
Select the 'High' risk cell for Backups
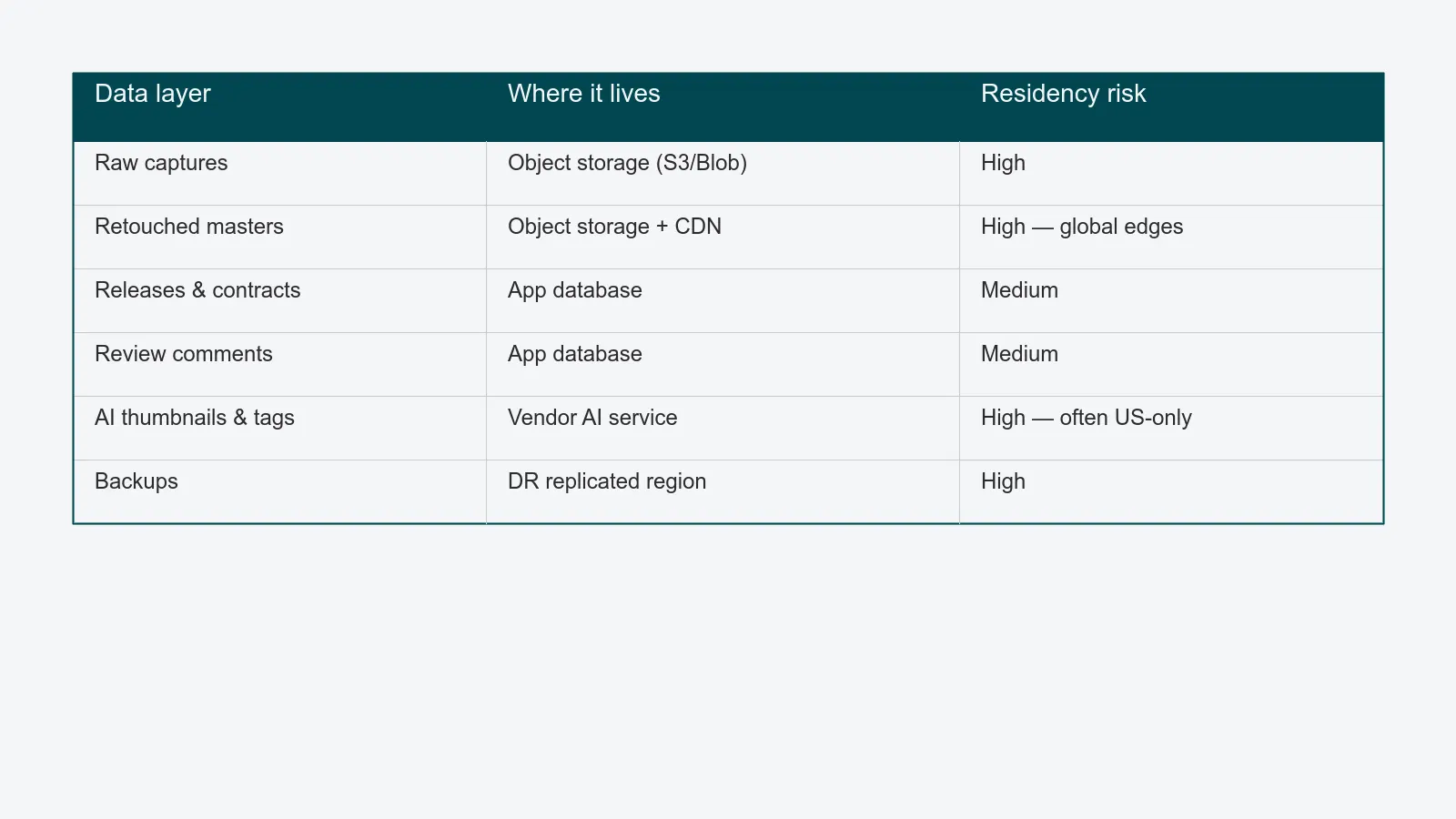pos(1171,491)
